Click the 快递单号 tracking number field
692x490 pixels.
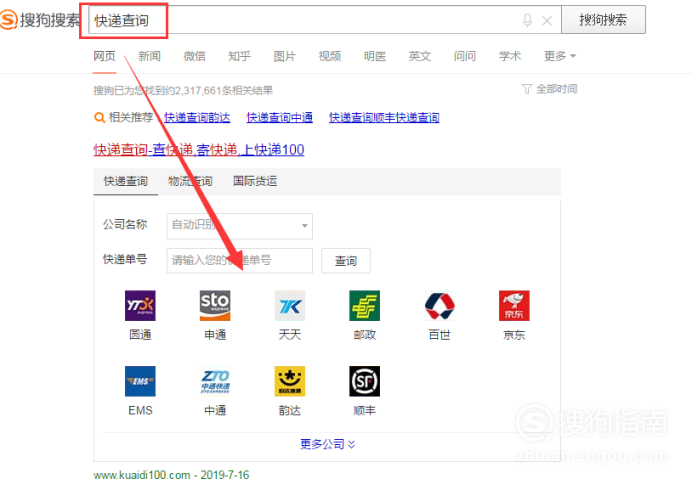click(240, 260)
